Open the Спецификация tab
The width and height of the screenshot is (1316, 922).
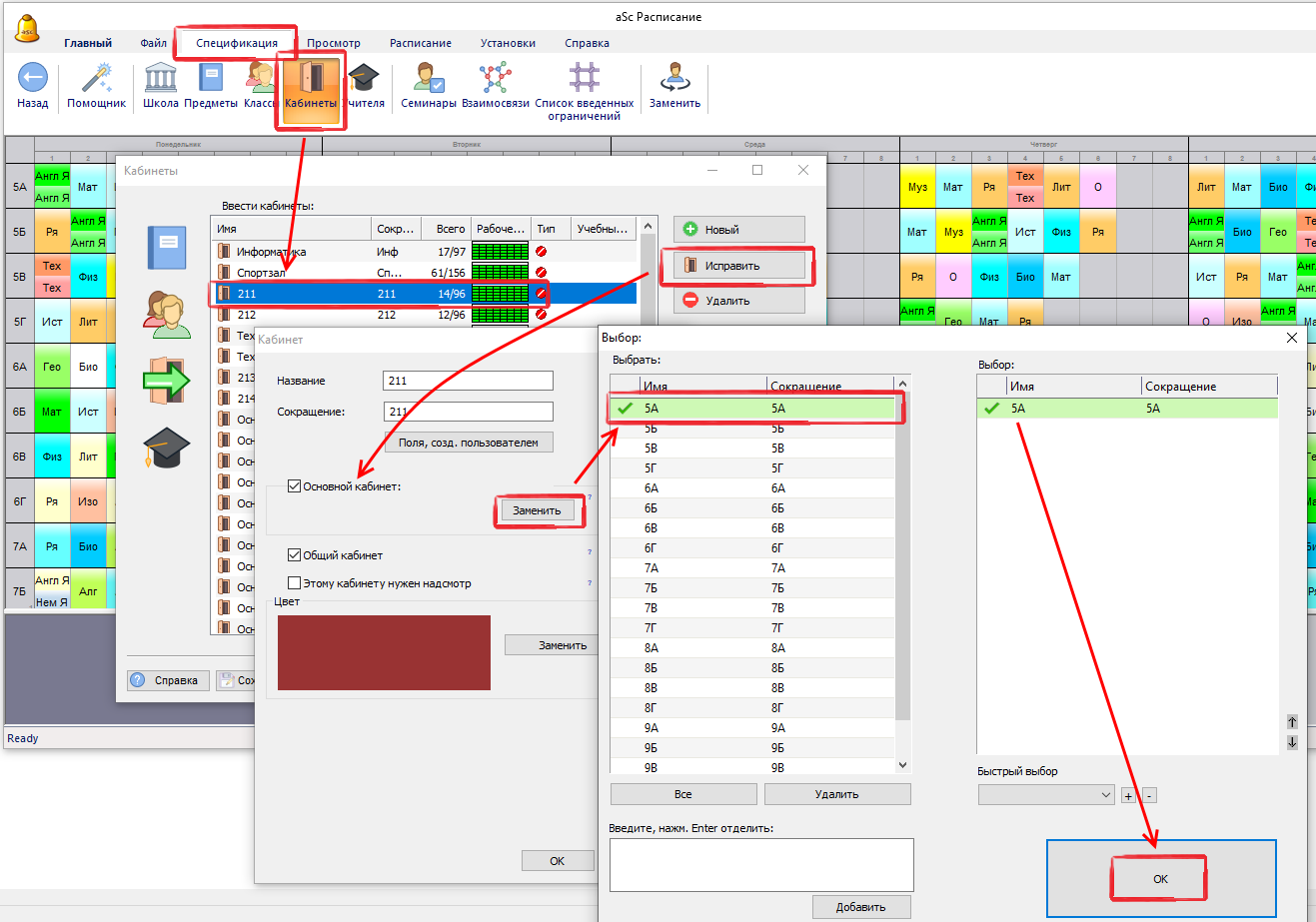(237, 43)
